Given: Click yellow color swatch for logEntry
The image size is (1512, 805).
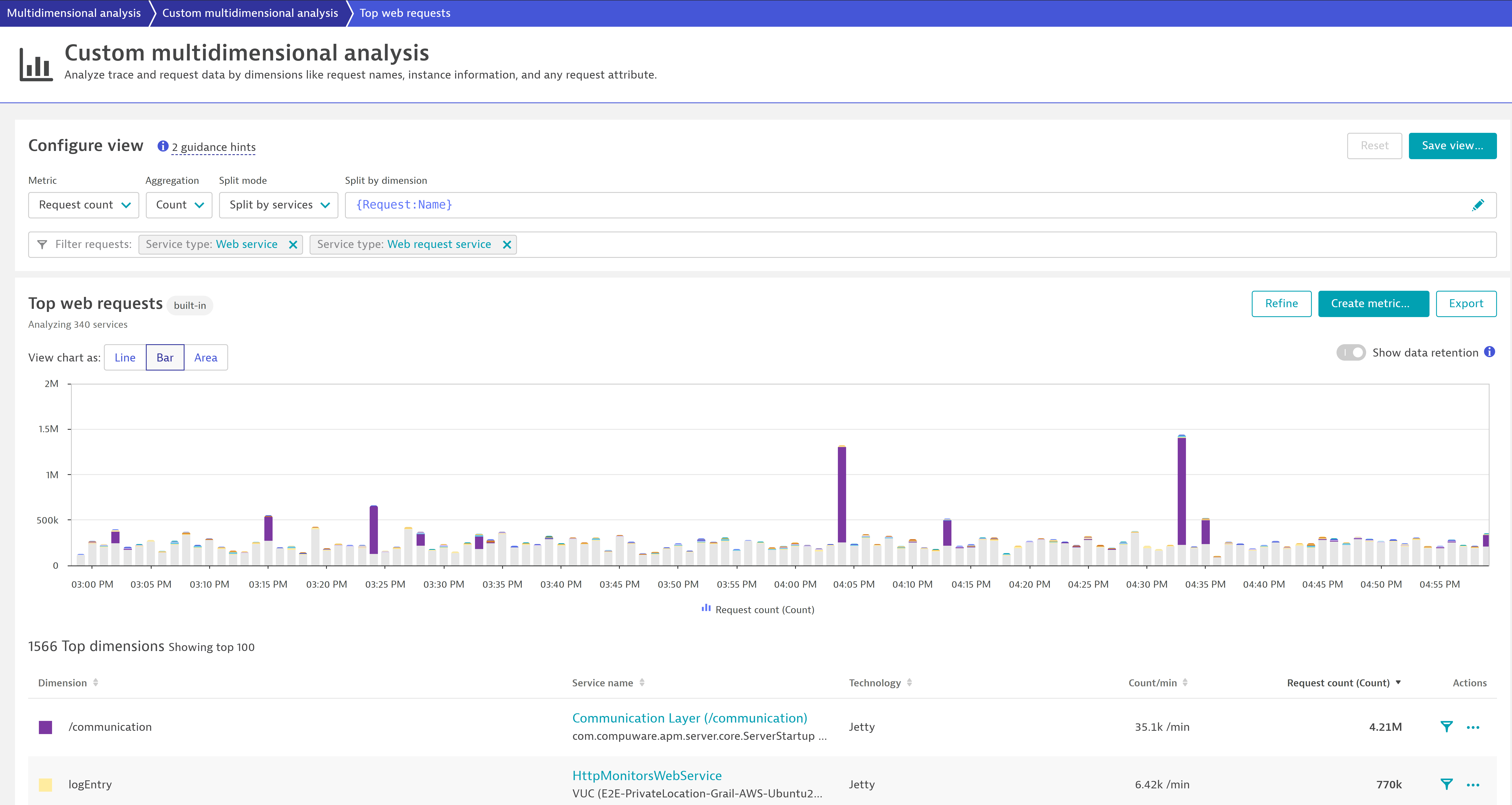Looking at the screenshot, I should coord(45,785).
